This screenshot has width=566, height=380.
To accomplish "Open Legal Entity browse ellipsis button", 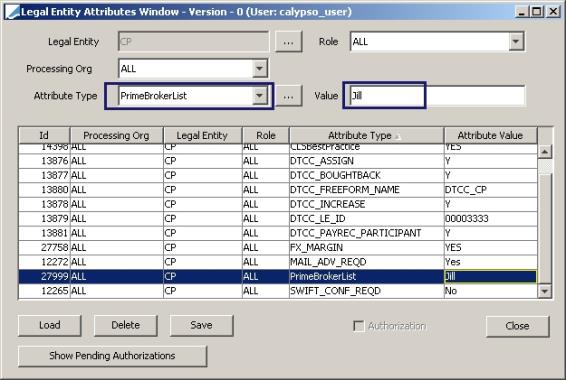I will click(x=288, y=42).
